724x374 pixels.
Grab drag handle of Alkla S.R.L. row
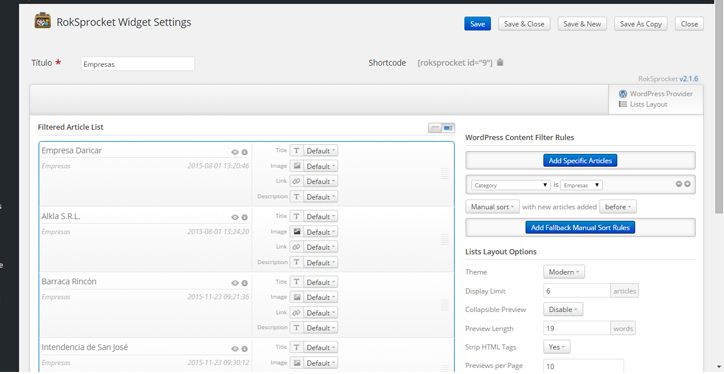tap(445, 239)
